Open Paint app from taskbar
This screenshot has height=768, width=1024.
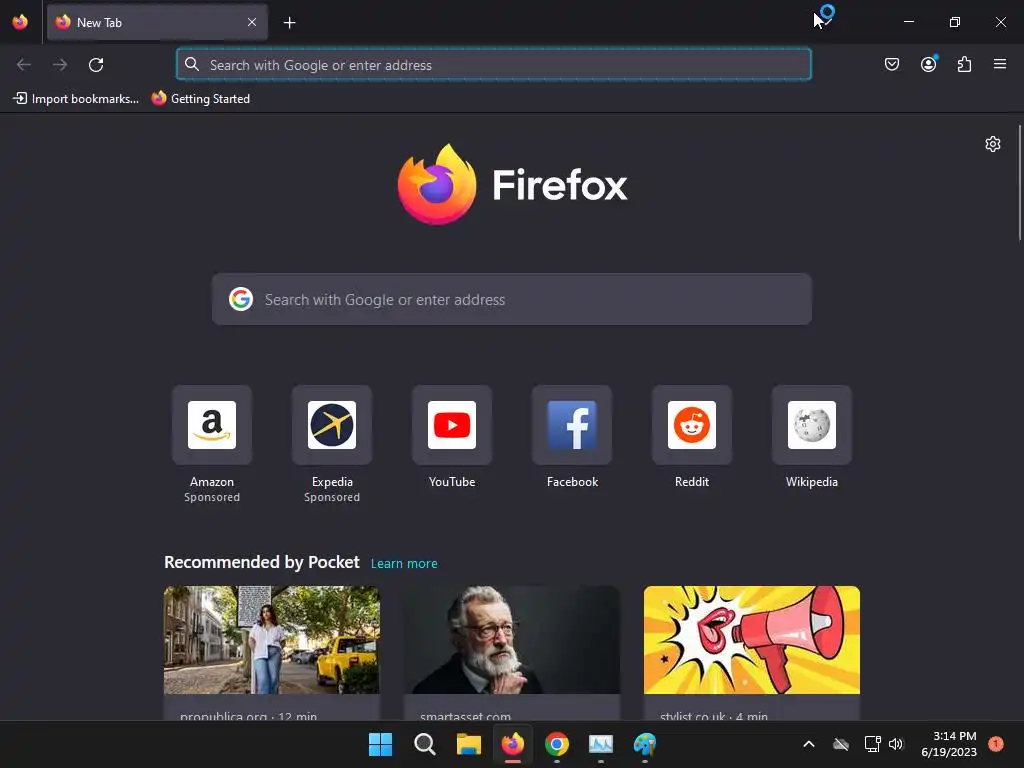click(x=645, y=744)
